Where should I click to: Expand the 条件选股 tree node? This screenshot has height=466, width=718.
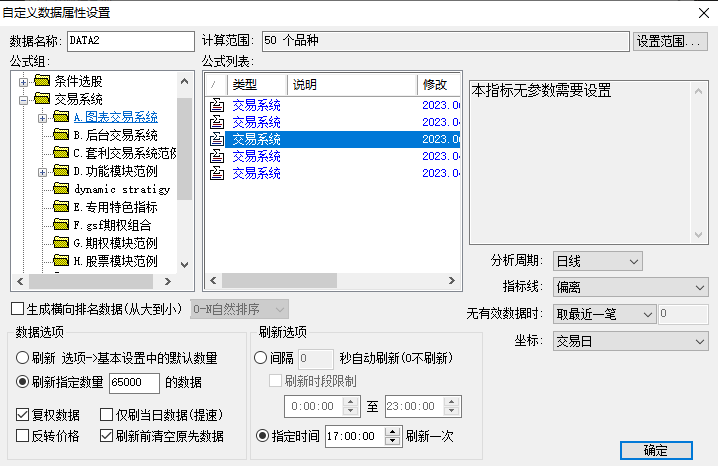[23, 82]
